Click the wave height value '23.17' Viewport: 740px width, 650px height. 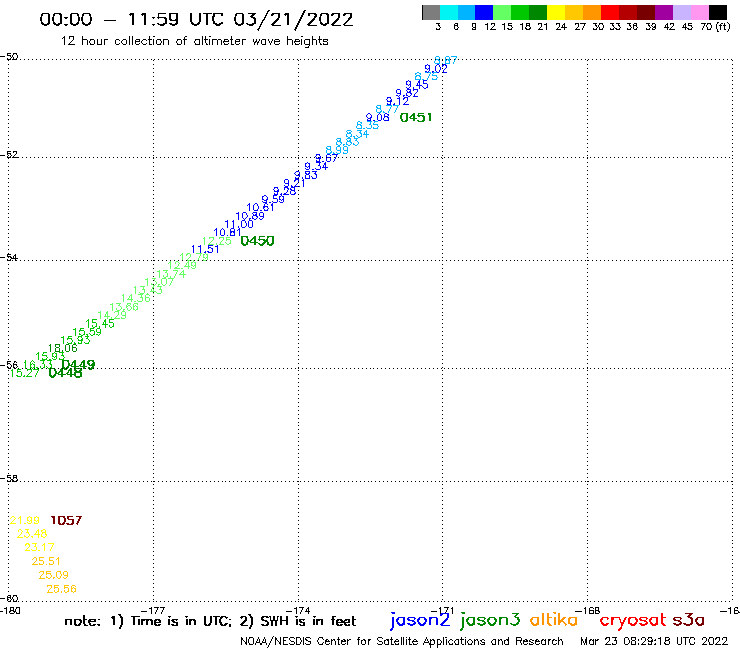[39, 547]
